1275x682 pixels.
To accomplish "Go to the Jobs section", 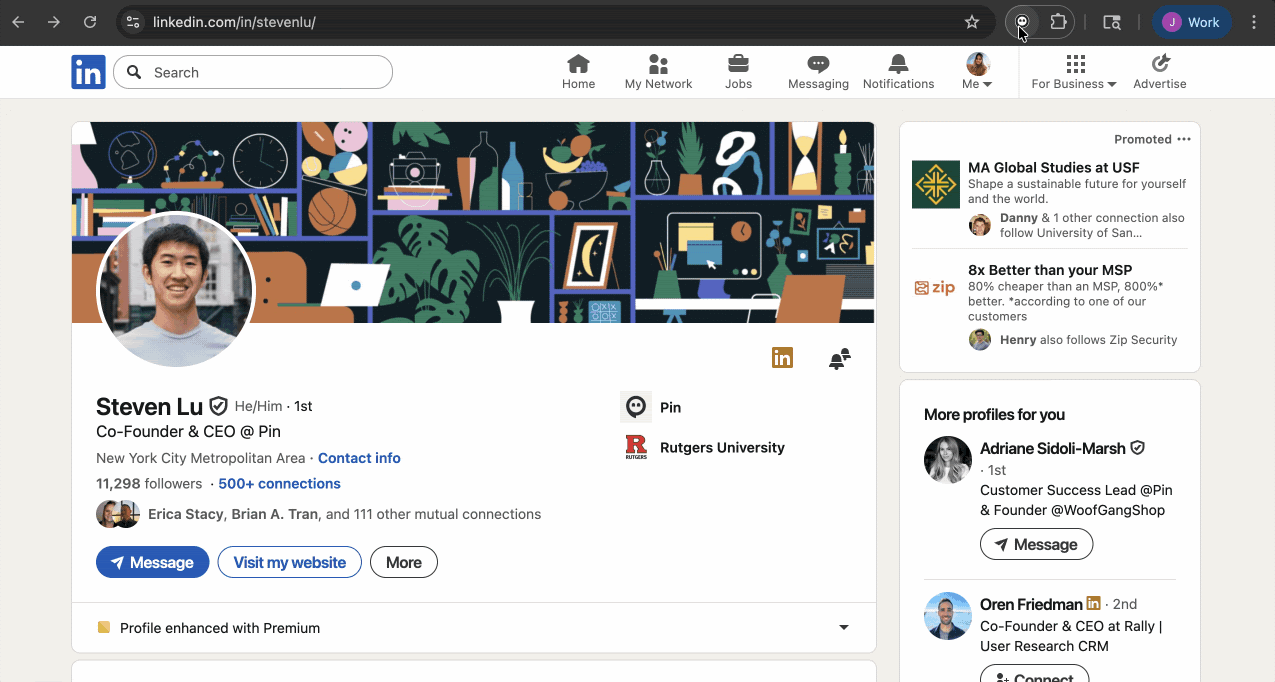I will click(738, 72).
